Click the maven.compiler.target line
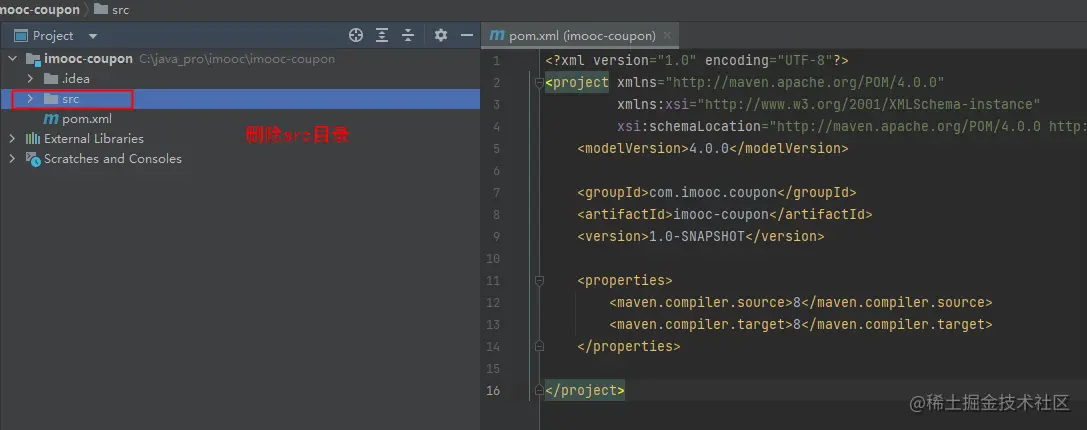1087x430 pixels. tap(801, 325)
